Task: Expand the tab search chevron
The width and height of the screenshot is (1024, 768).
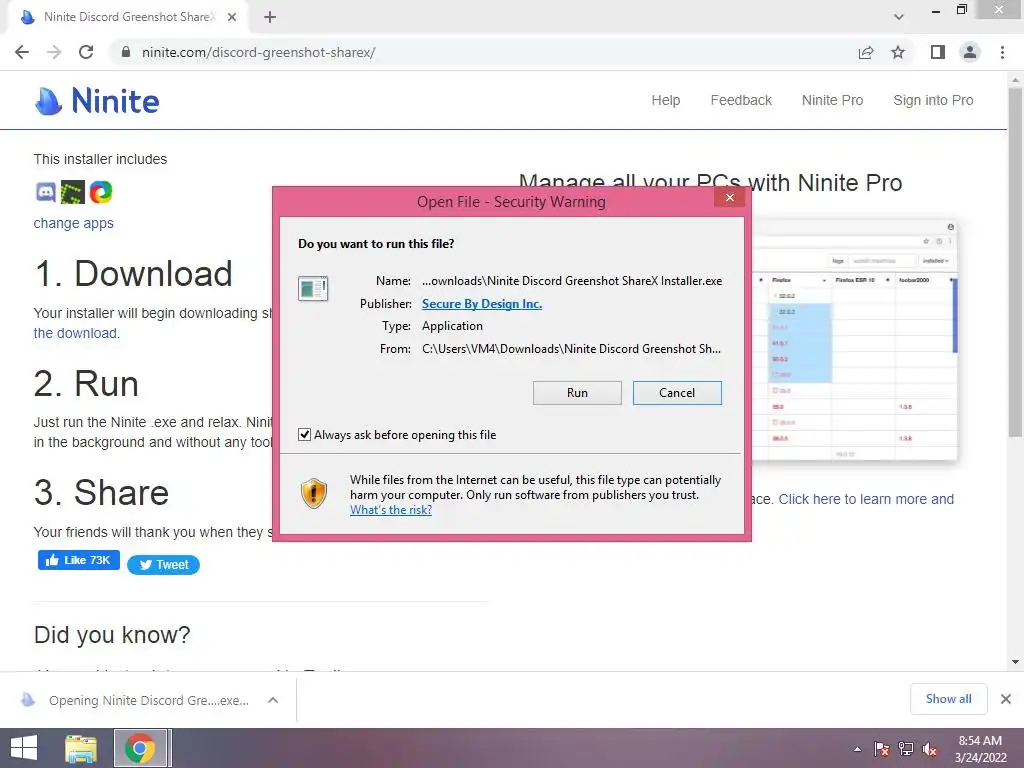Action: click(899, 17)
